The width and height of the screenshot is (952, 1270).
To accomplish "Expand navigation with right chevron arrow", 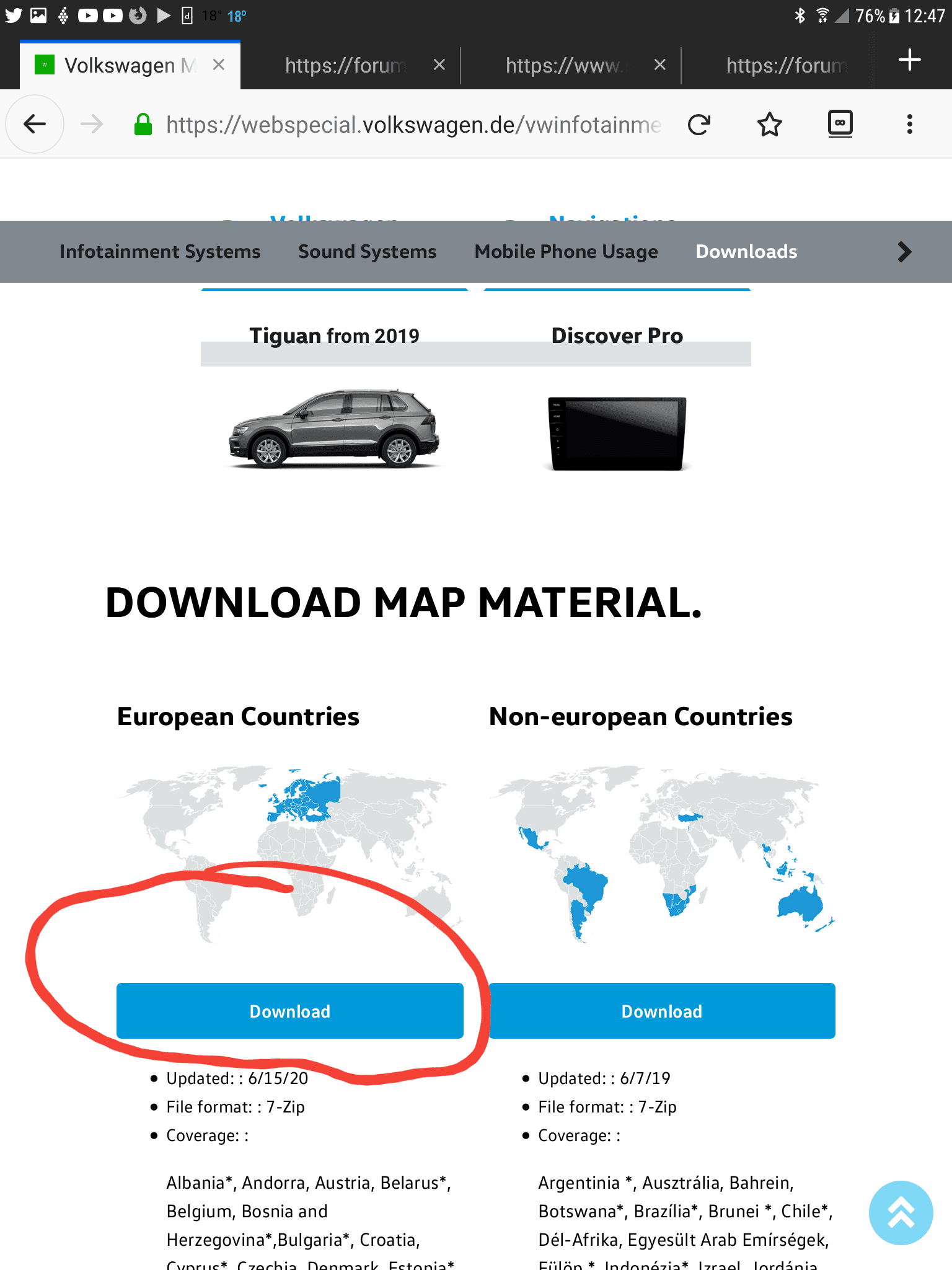I will pyautogui.click(x=905, y=252).
